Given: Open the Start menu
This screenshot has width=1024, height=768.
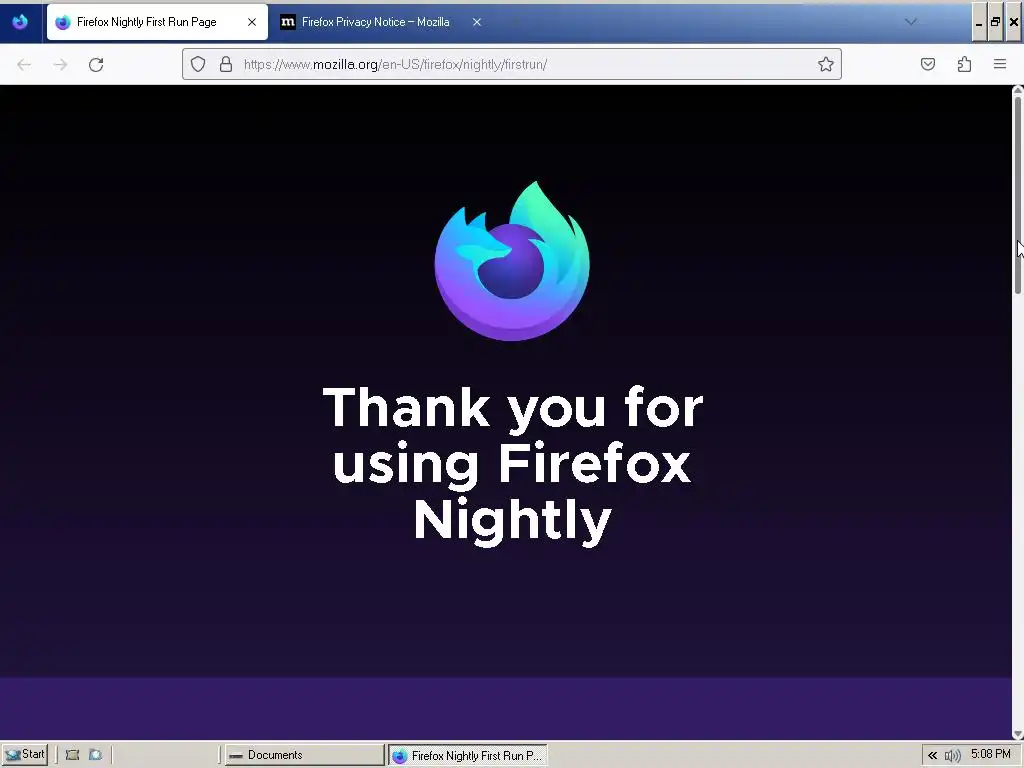Looking at the screenshot, I should click(24, 755).
